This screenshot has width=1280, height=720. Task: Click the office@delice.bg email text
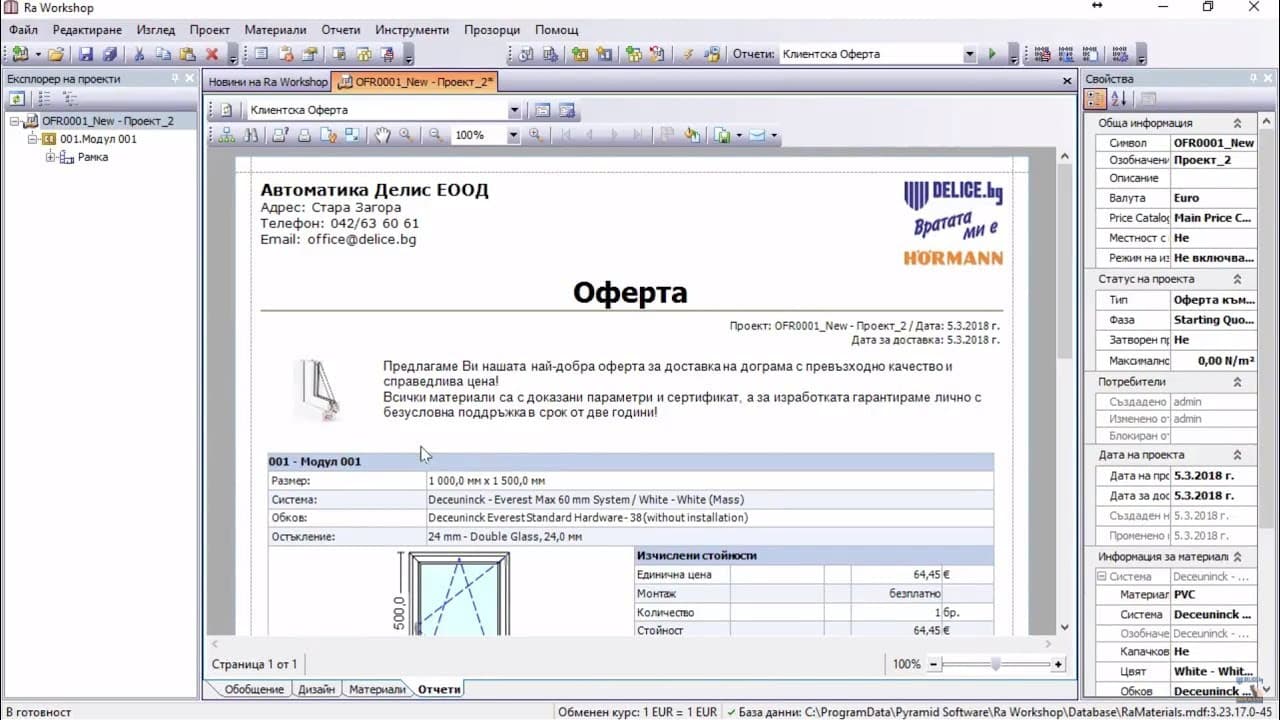click(362, 240)
